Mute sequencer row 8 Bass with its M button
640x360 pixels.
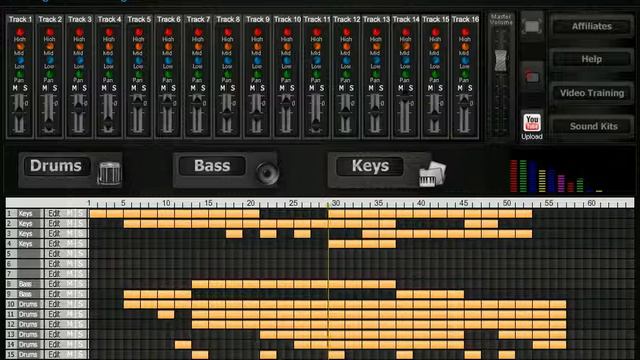pos(70,284)
